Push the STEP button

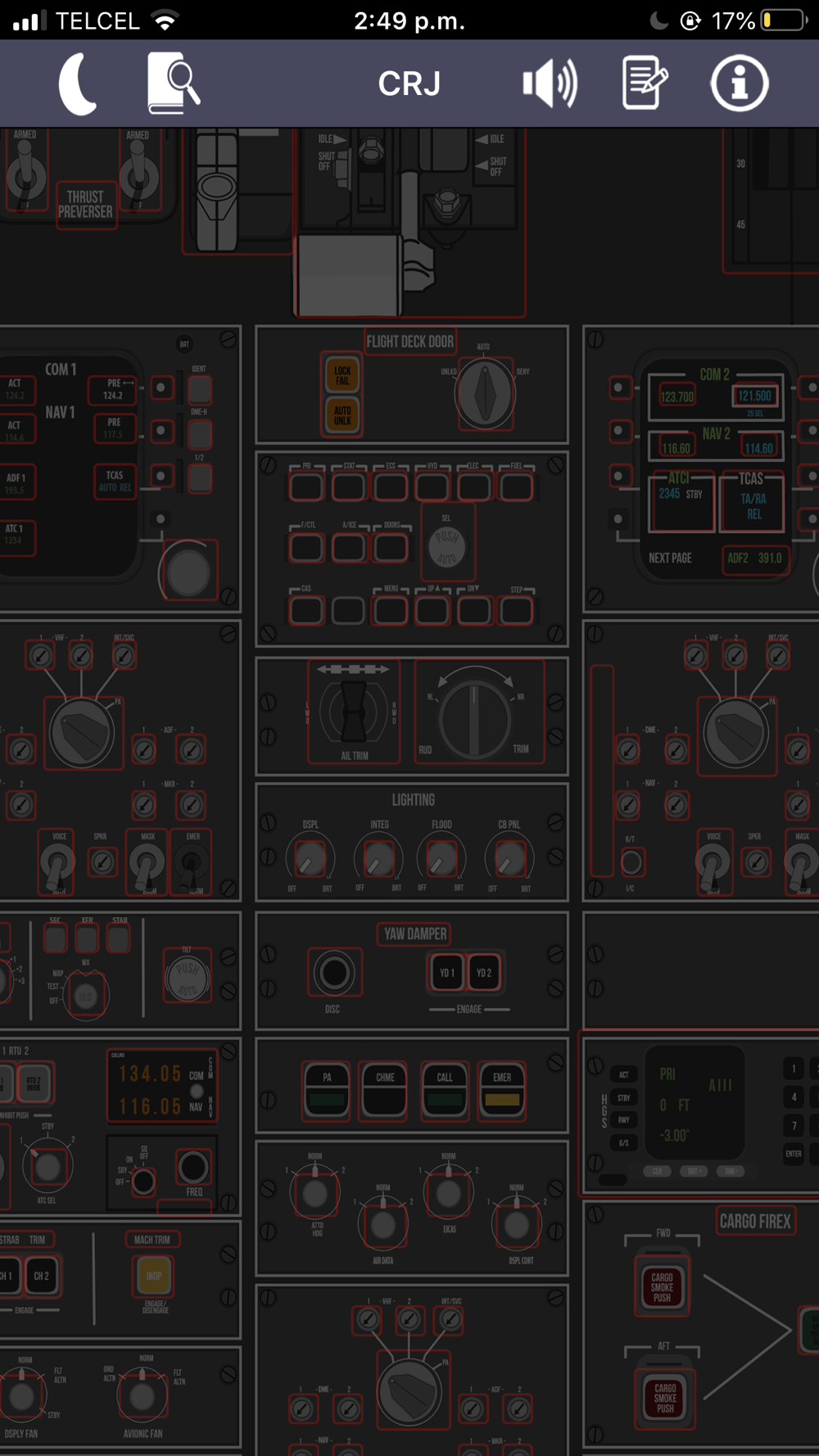(516, 611)
